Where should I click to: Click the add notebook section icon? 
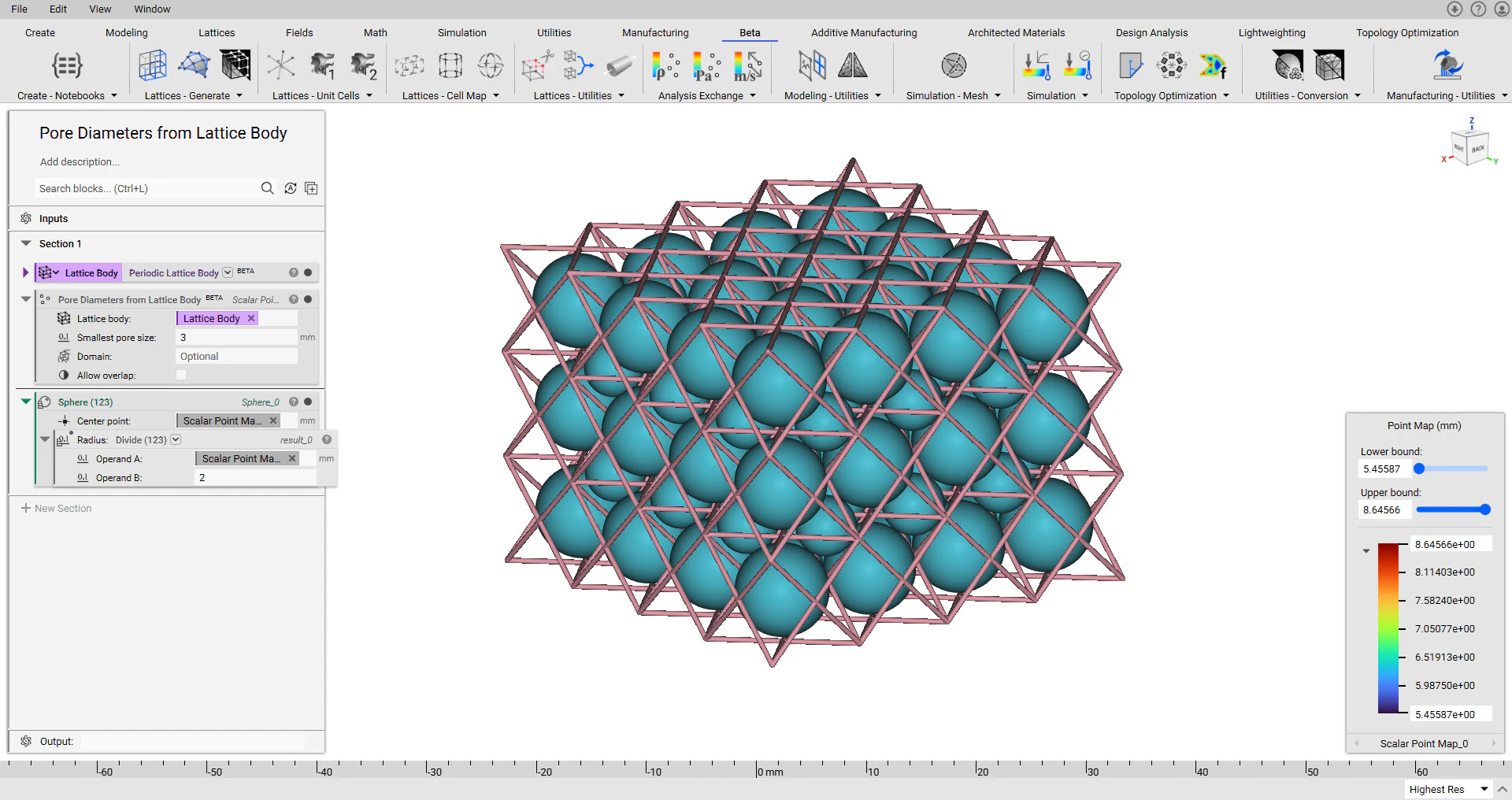[x=311, y=188]
